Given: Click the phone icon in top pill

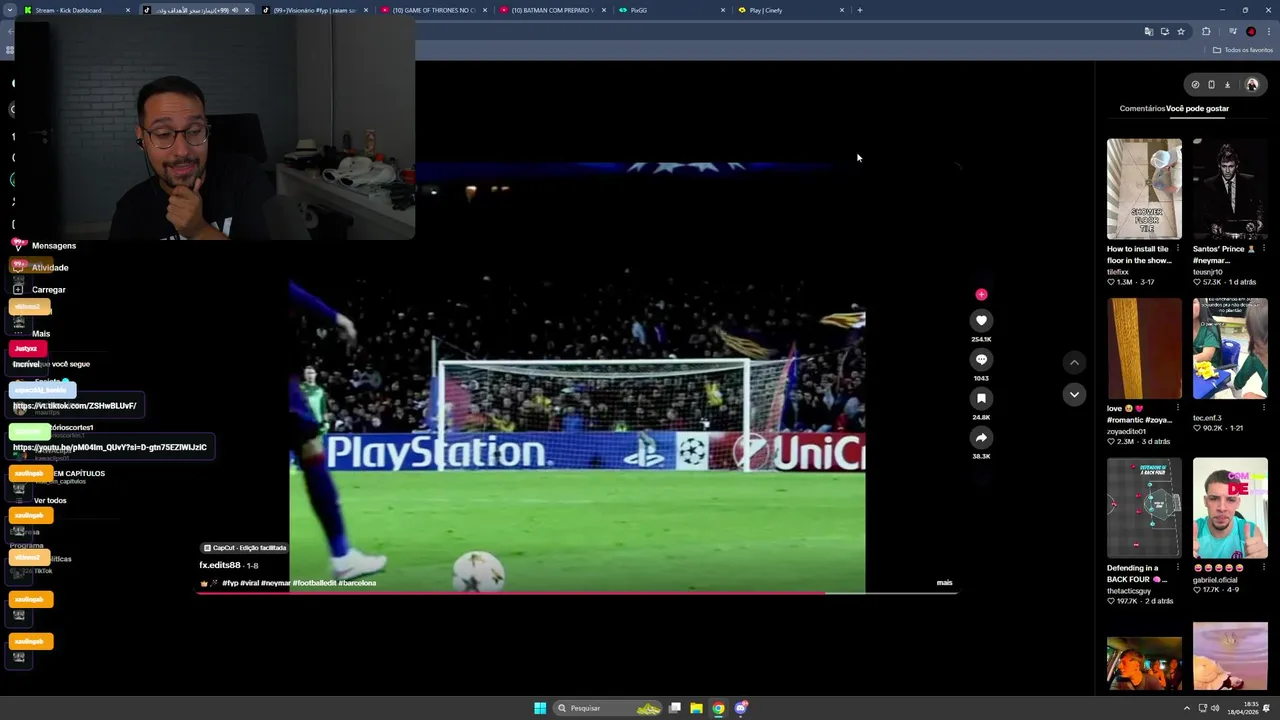Looking at the screenshot, I should point(1211,85).
